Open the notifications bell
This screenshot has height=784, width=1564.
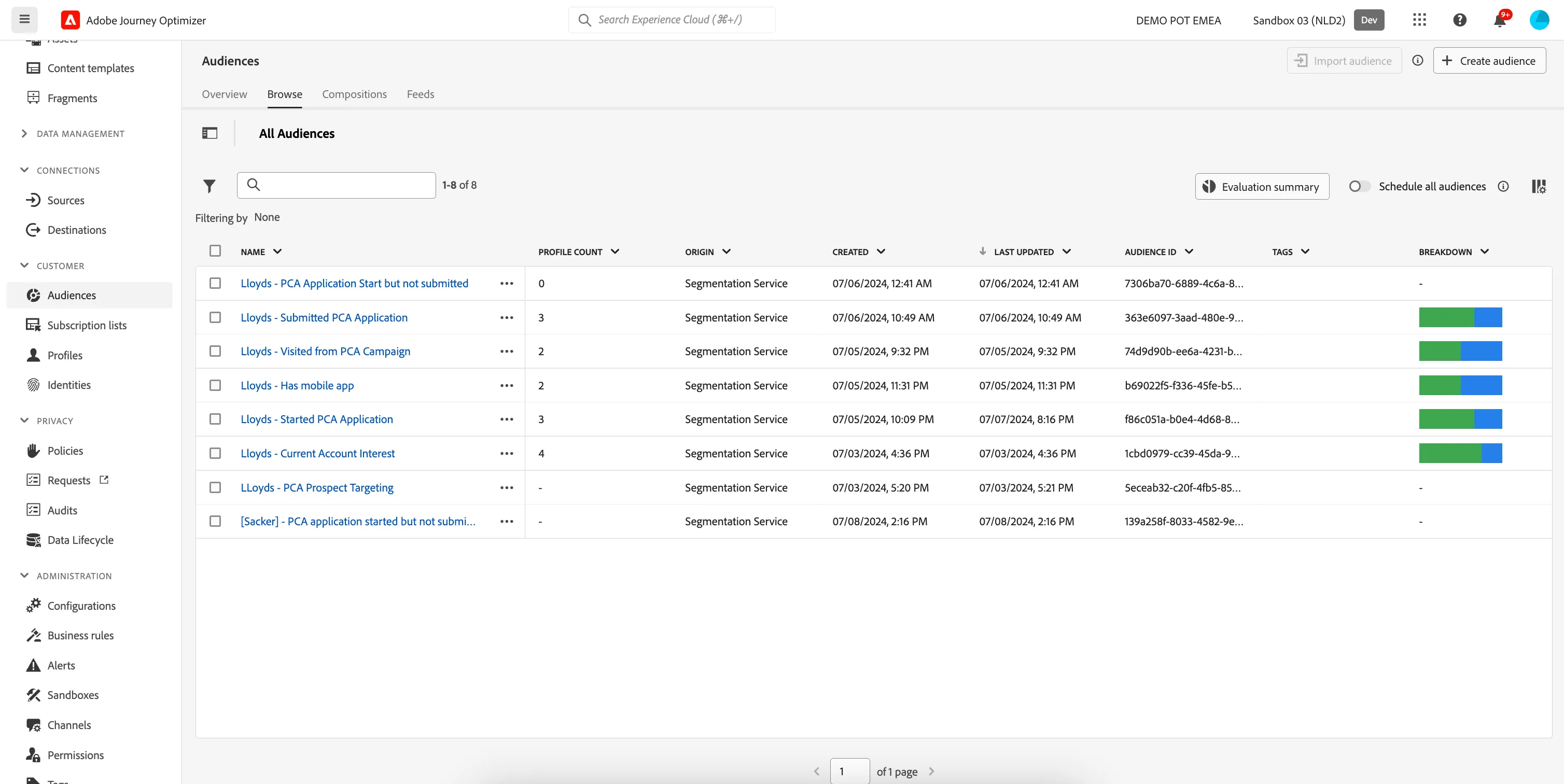pos(1500,20)
